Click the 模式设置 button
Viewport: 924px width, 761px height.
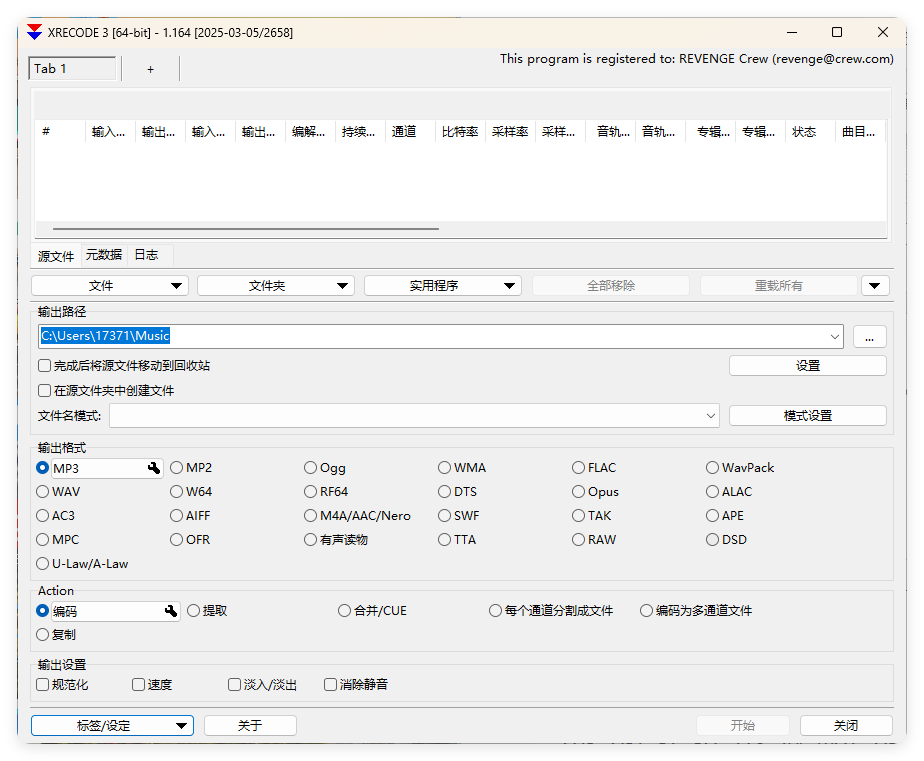(807, 415)
